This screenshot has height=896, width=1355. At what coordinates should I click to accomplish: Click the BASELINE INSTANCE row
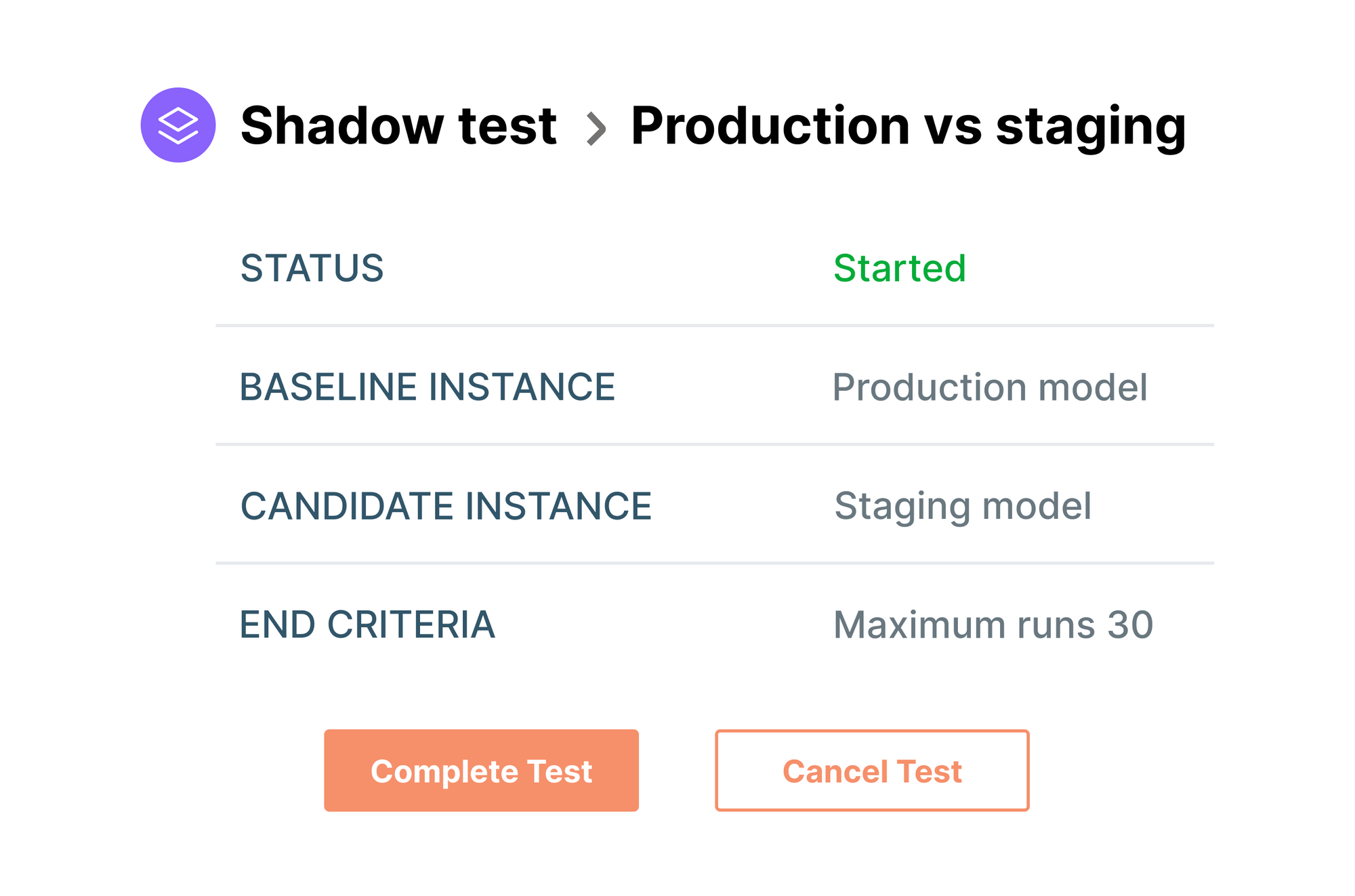[428, 387]
